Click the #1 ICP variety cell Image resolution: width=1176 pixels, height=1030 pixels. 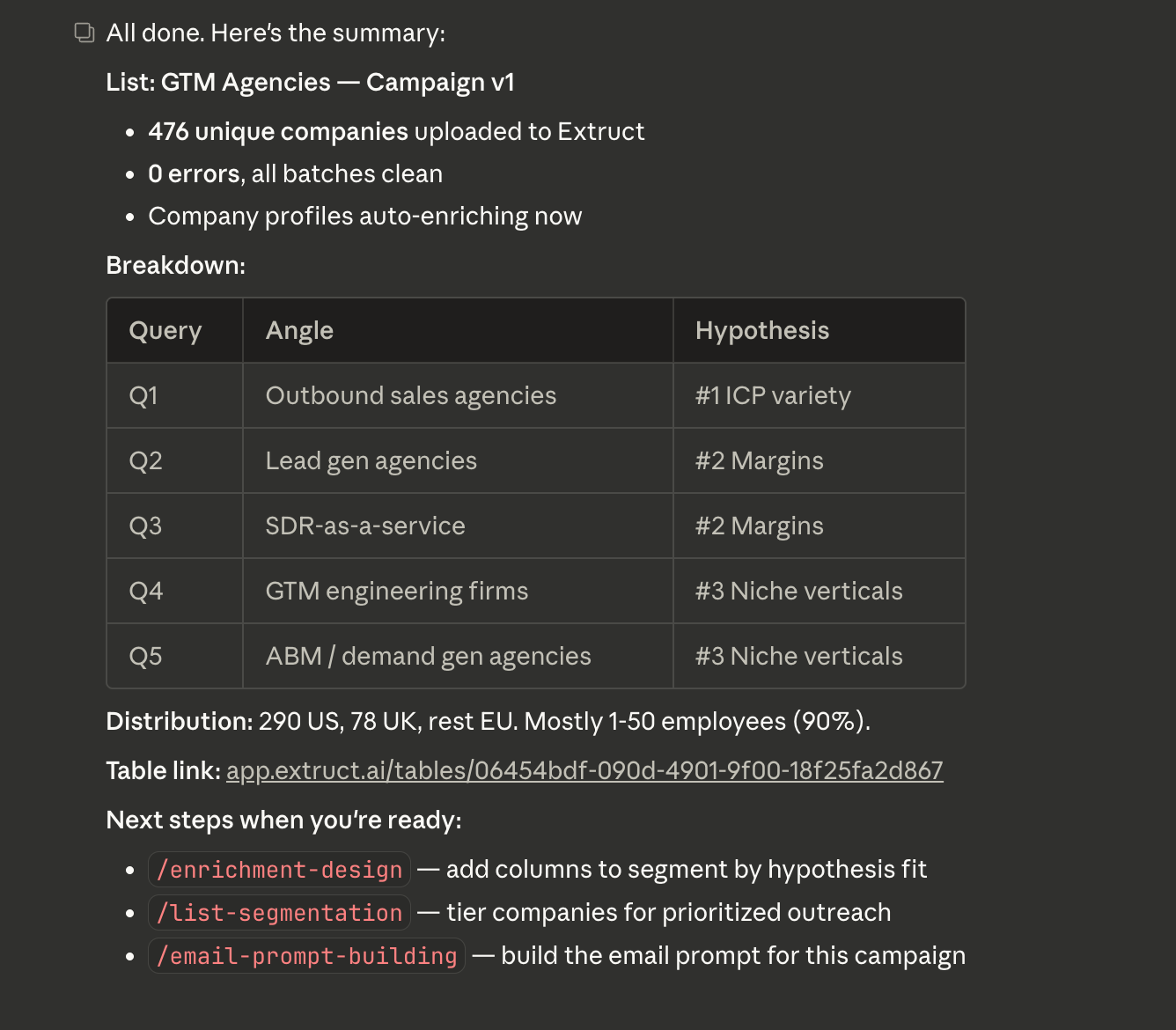point(773,396)
